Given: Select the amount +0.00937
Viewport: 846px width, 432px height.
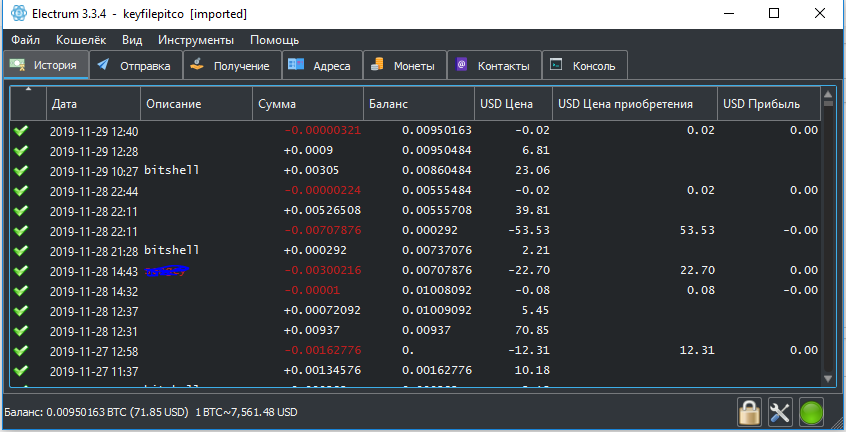Looking at the screenshot, I should 311,330.
